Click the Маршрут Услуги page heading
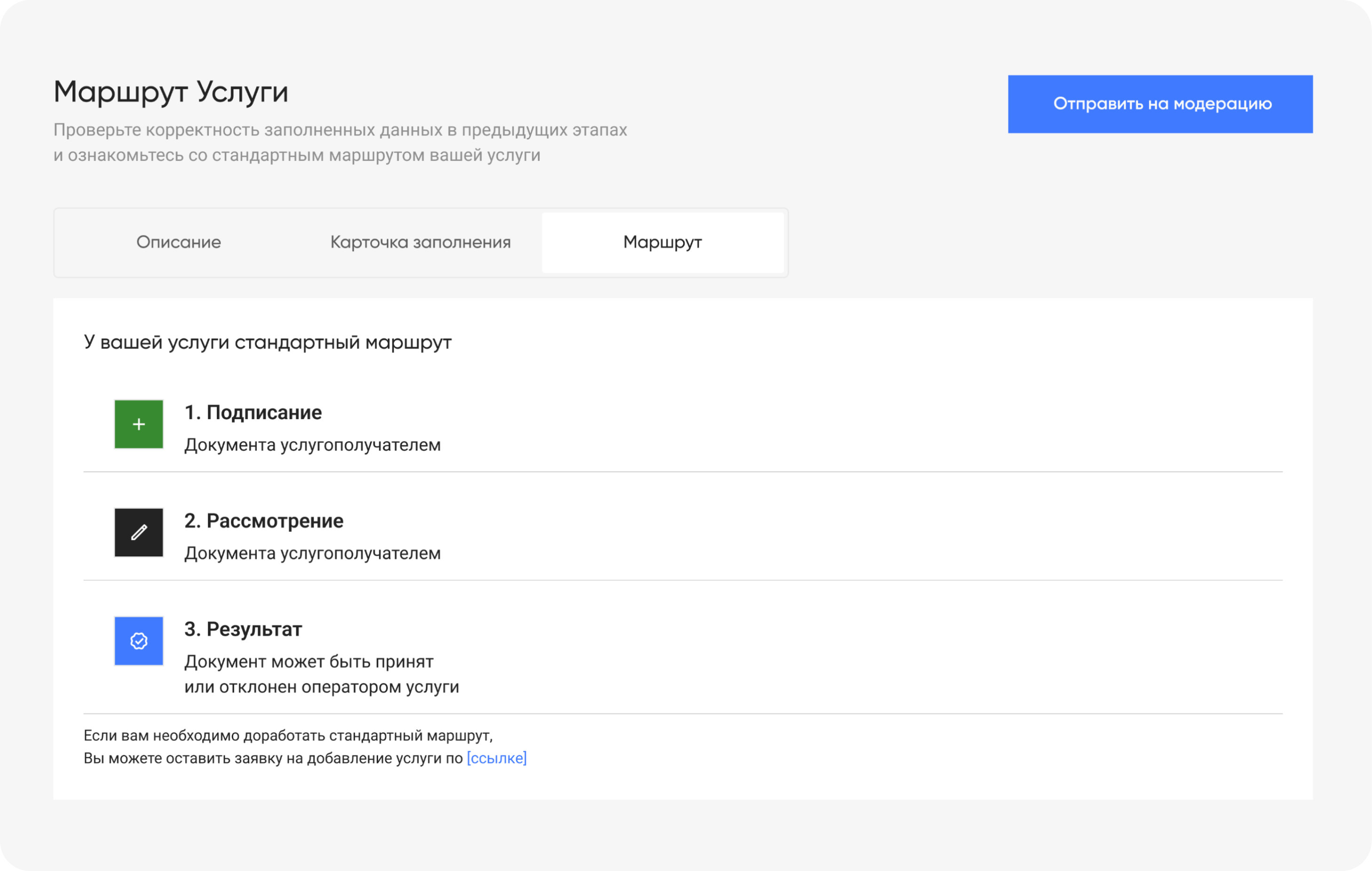This screenshot has height=871, width=1372. pyautogui.click(x=171, y=92)
